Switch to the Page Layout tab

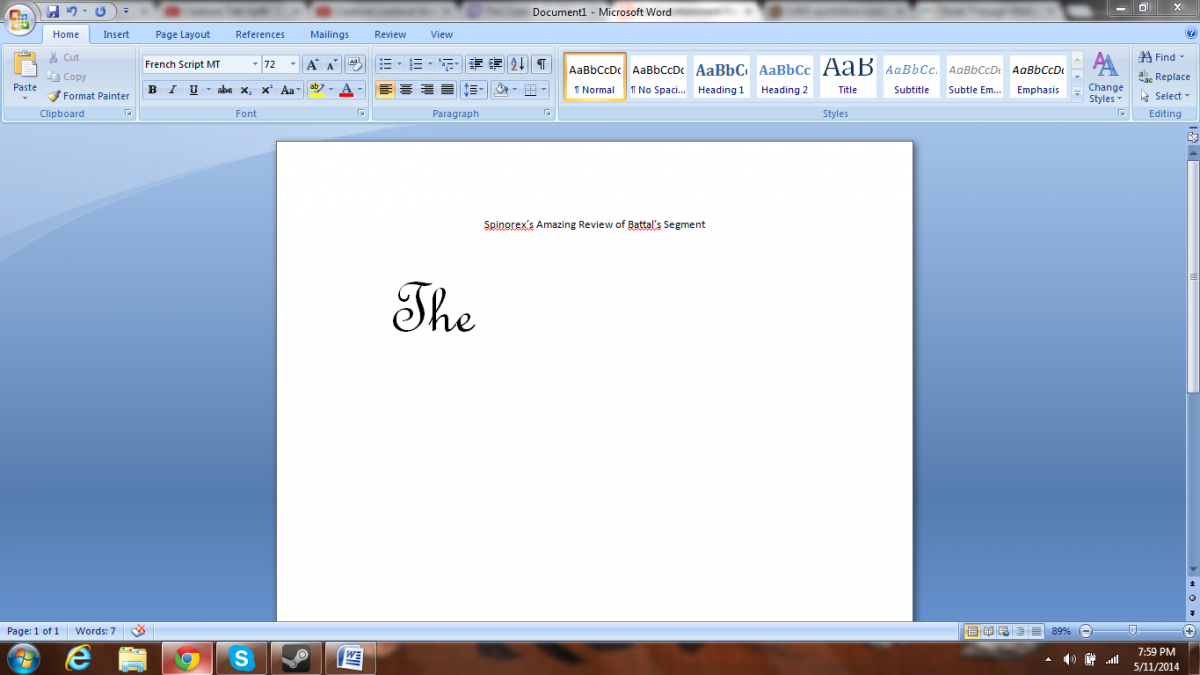pos(182,34)
